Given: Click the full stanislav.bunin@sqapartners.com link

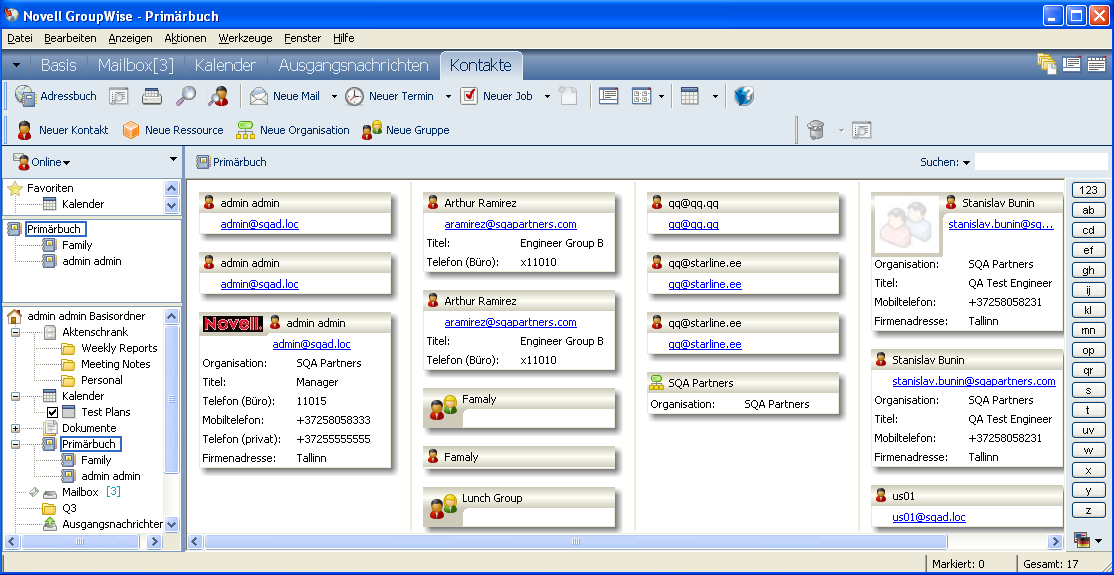Looking at the screenshot, I should coord(973,381).
